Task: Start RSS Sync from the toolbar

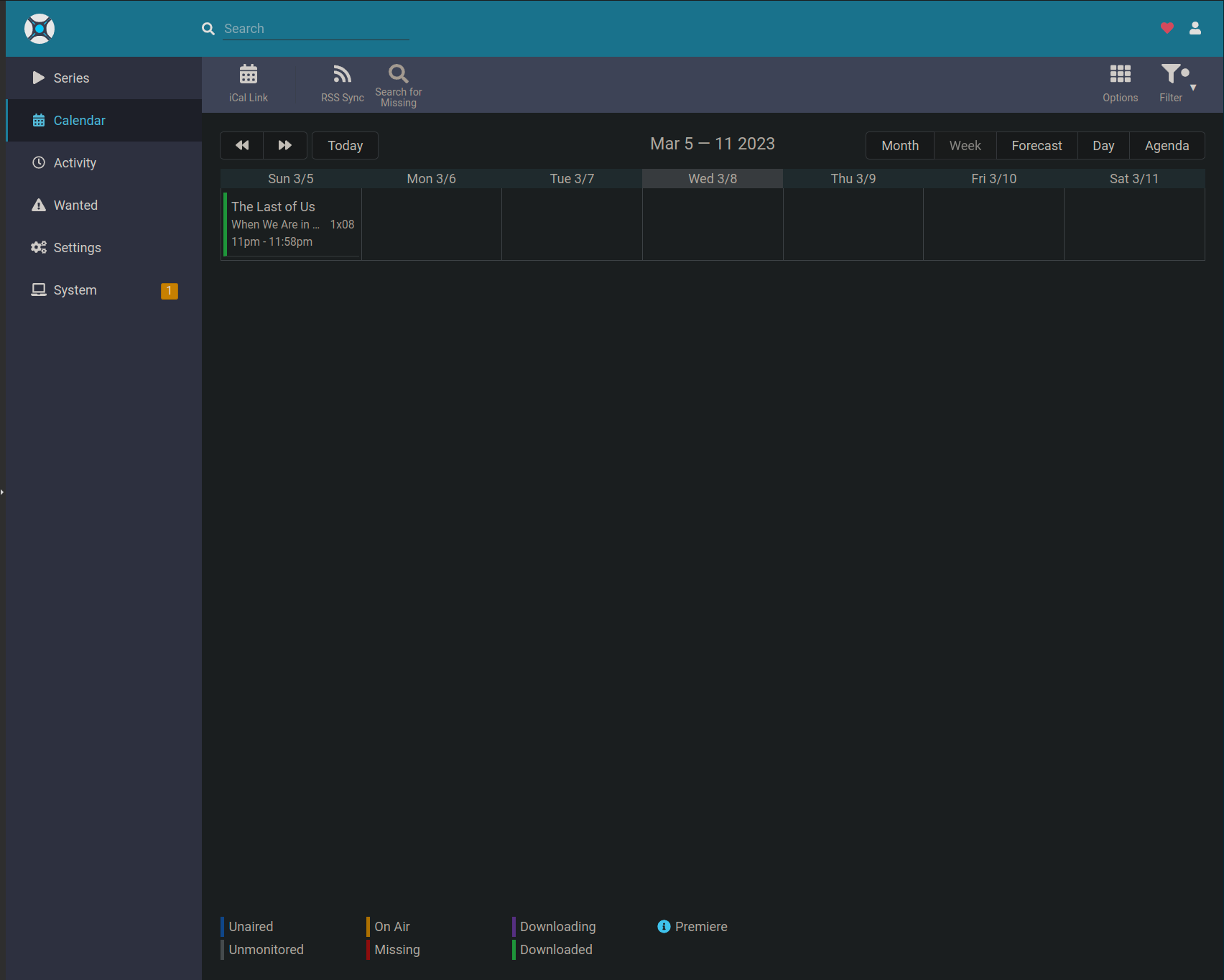Action: 343,84
